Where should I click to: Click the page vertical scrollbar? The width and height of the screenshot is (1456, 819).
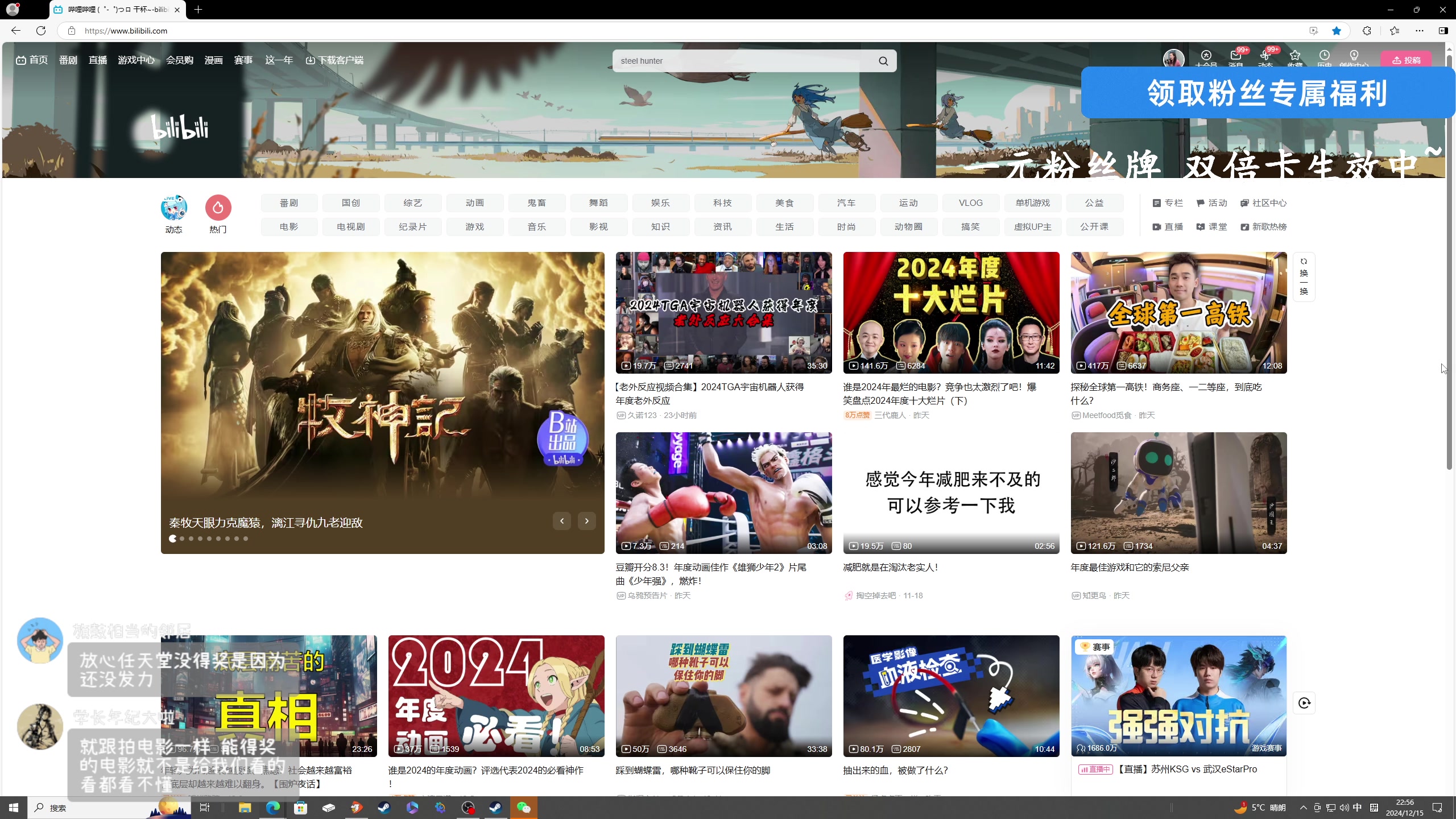[x=1450, y=262]
